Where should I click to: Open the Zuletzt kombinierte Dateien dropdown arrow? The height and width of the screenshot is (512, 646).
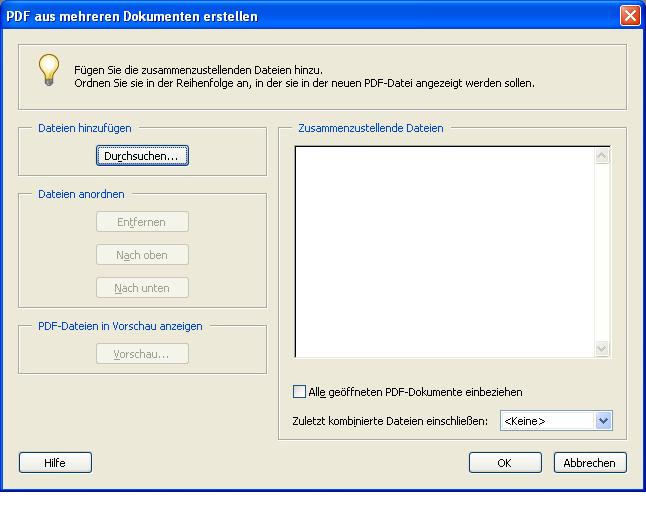pyautogui.click(x=604, y=421)
